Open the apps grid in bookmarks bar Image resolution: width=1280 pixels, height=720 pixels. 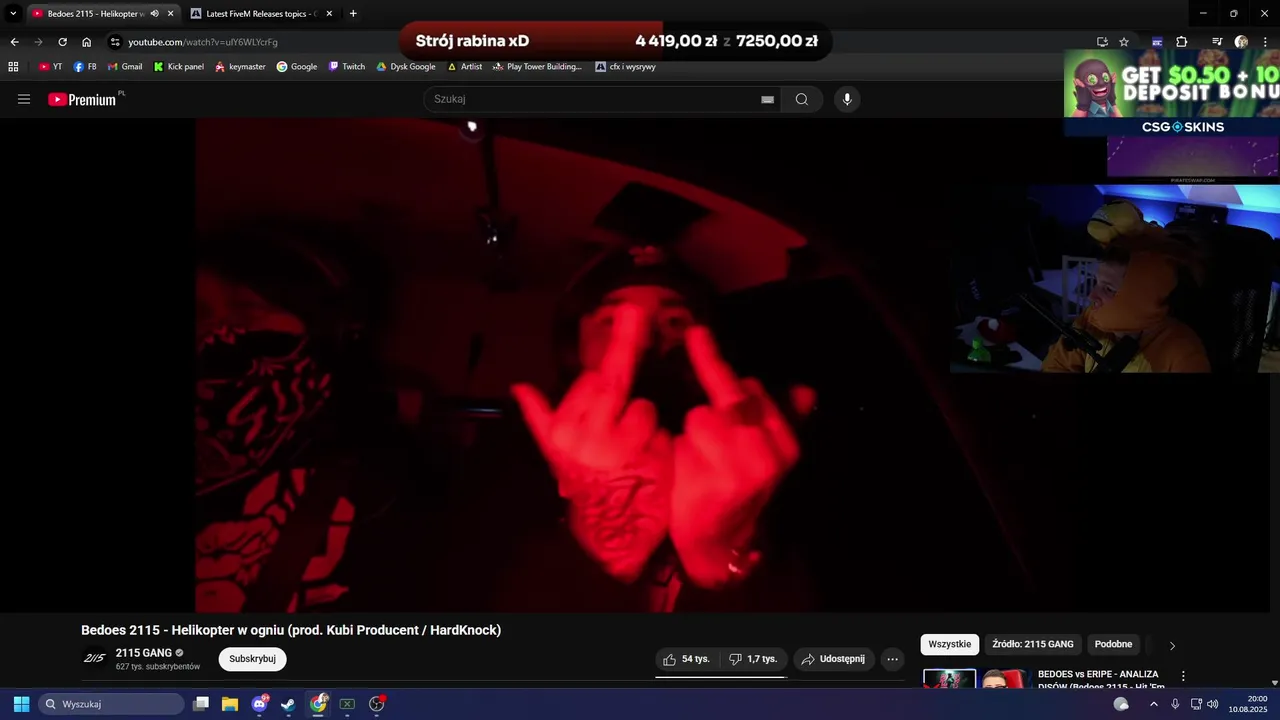point(13,67)
